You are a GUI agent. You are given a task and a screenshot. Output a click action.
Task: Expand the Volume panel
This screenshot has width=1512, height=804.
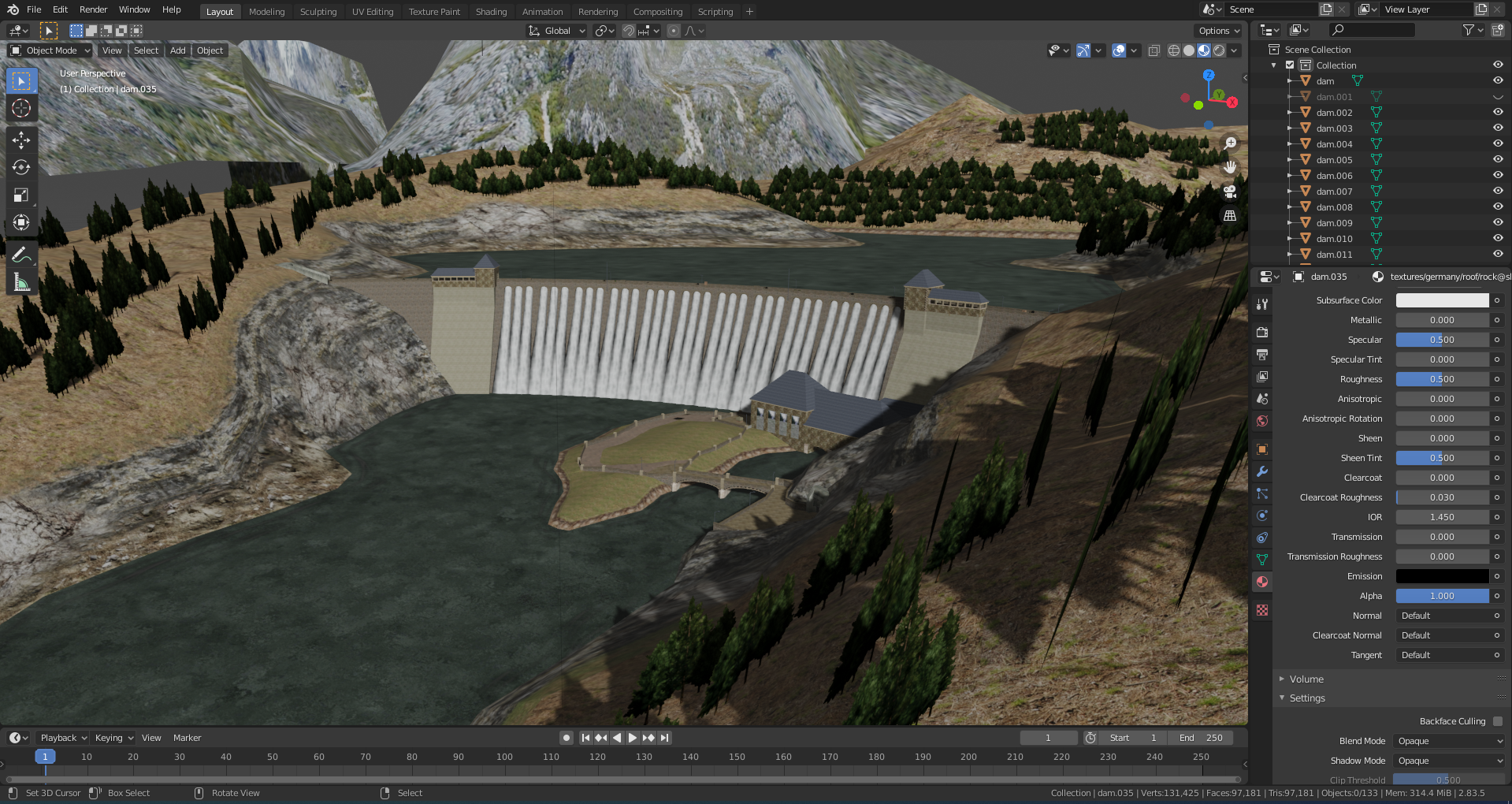[1306, 679]
